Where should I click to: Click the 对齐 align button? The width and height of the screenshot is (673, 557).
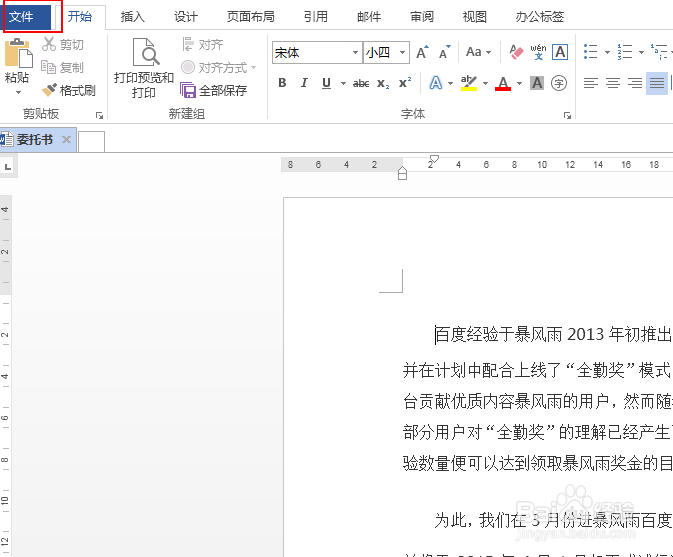(x=203, y=44)
